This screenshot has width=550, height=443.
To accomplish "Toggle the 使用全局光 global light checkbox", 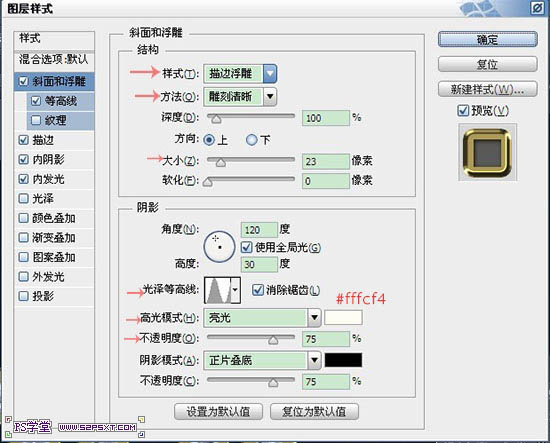I will click(247, 247).
